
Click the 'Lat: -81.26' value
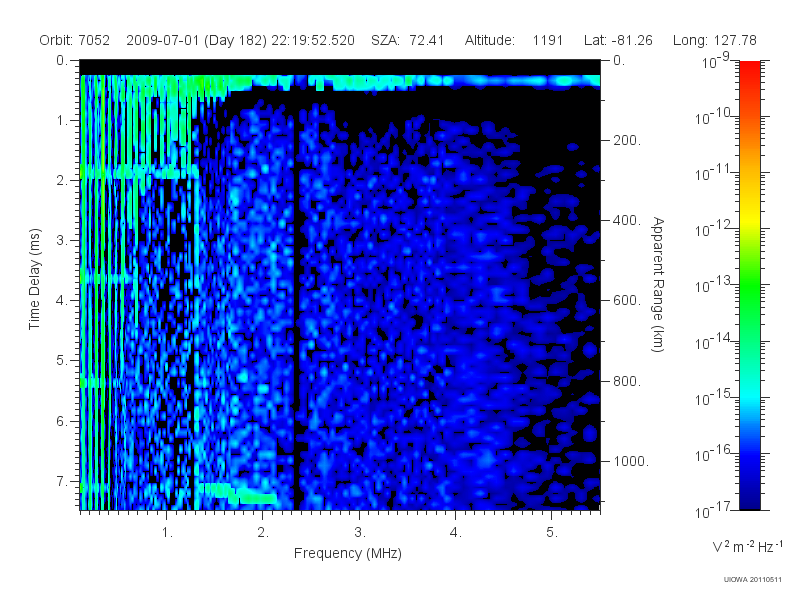click(x=618, y=40)
